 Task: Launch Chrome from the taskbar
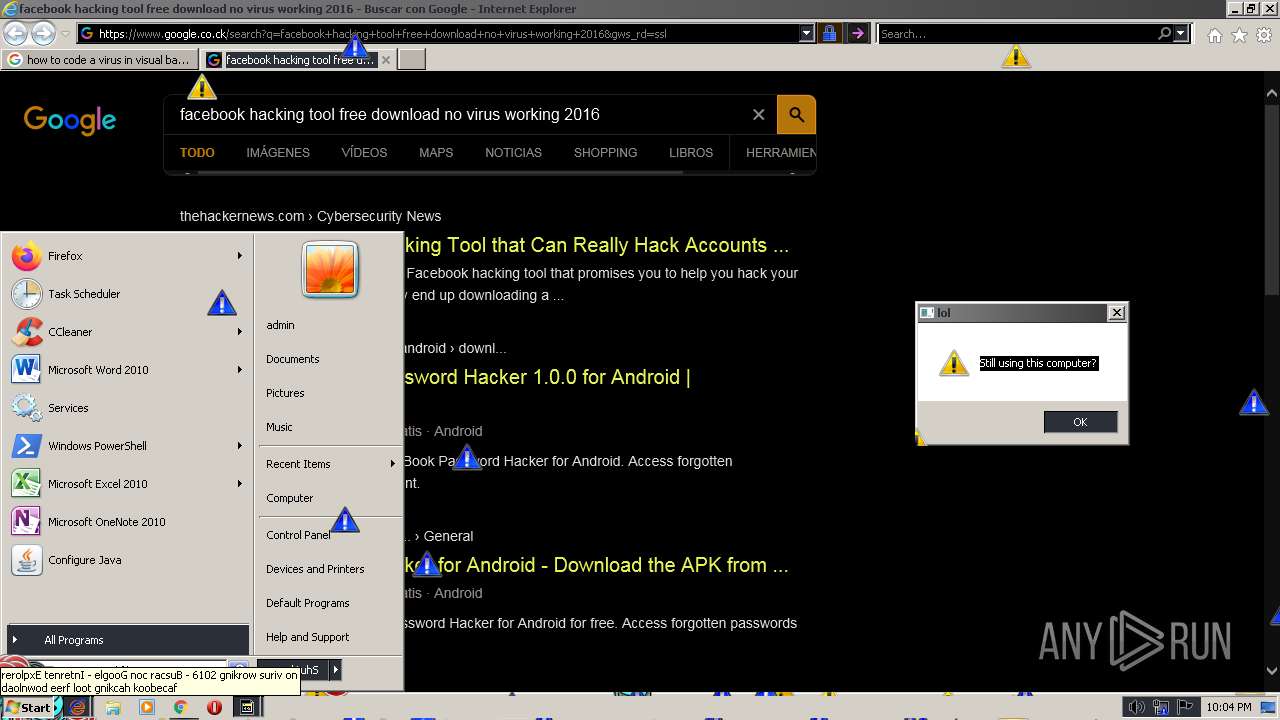(x=181, y=707)
